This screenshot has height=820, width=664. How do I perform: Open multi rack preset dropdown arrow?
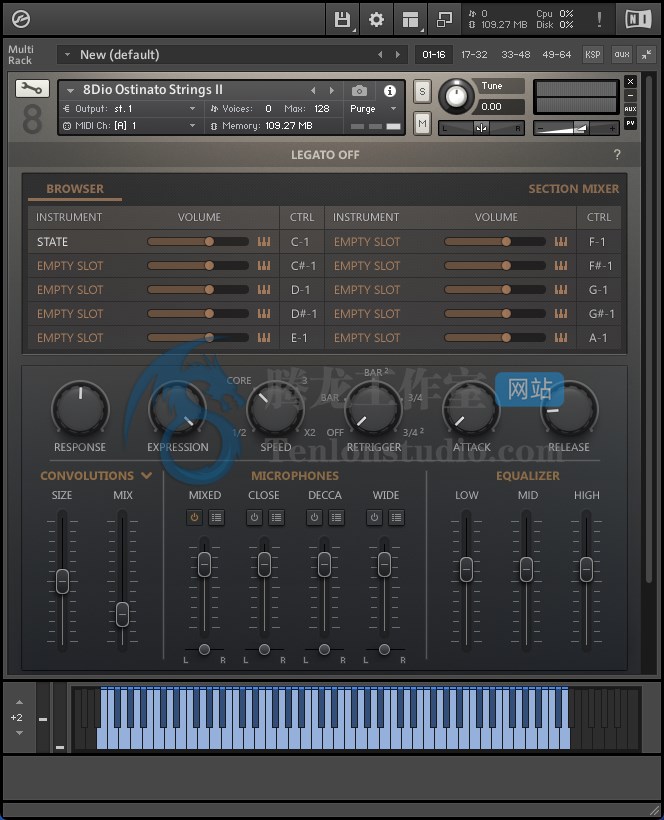67,54
